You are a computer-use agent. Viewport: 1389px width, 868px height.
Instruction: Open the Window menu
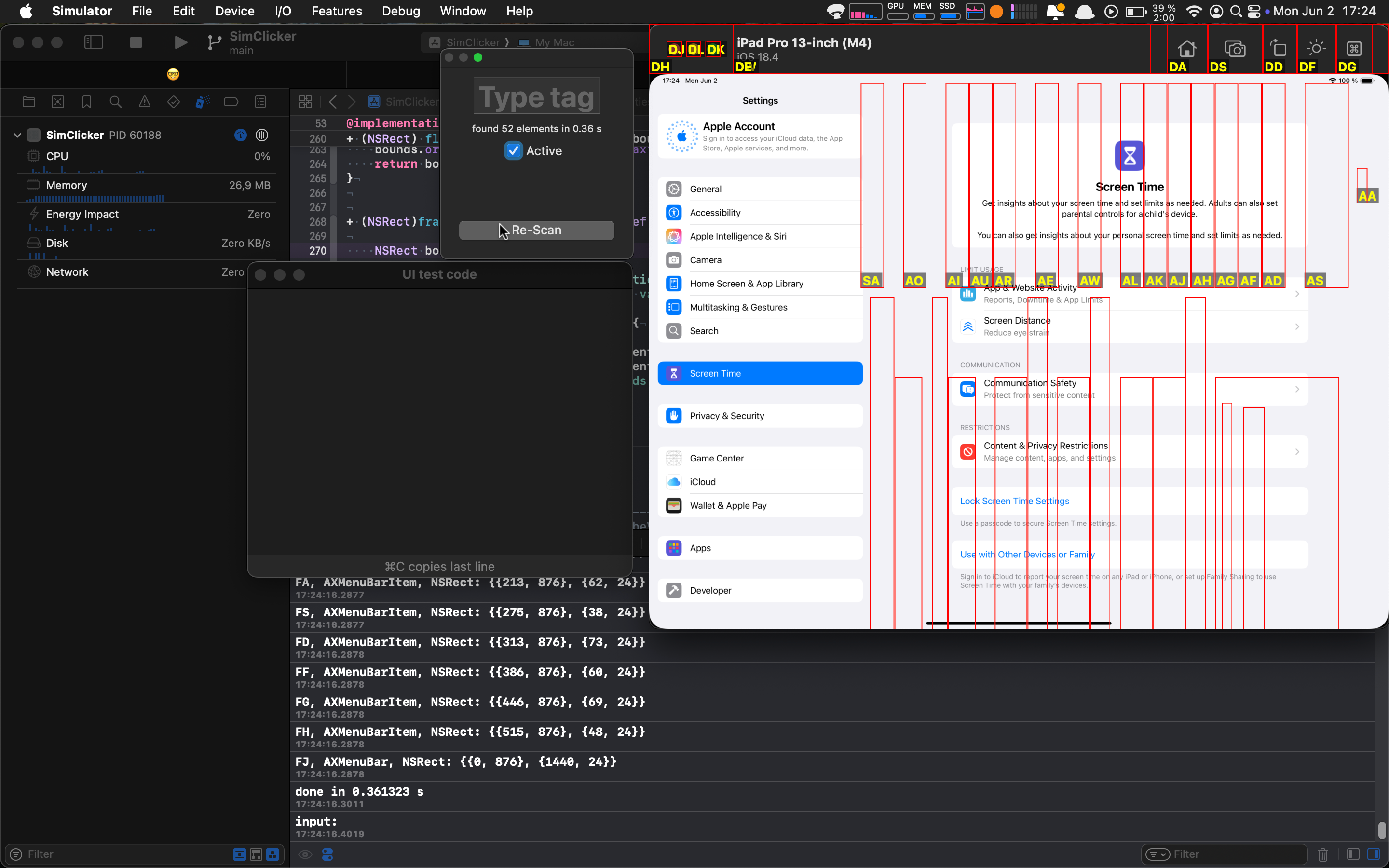463,11
